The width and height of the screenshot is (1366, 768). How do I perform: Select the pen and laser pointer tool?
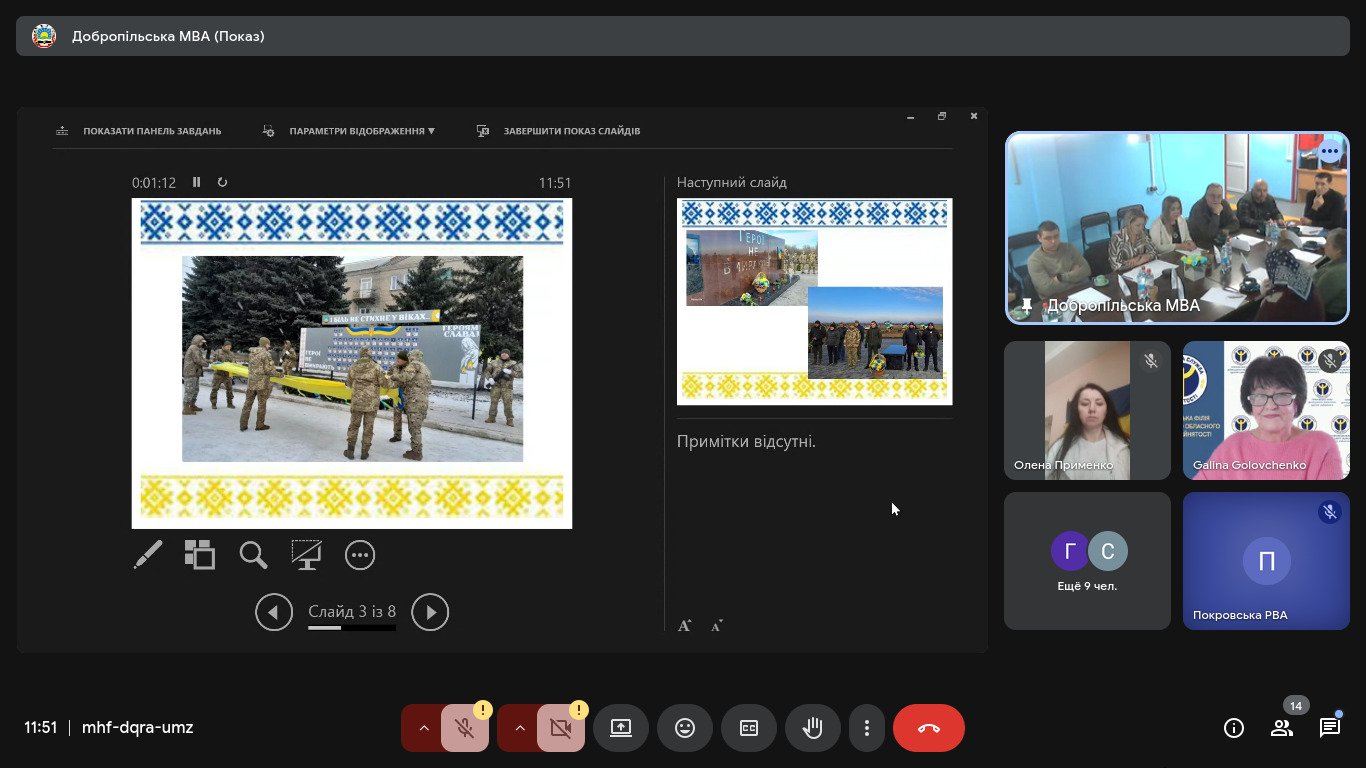148,555
